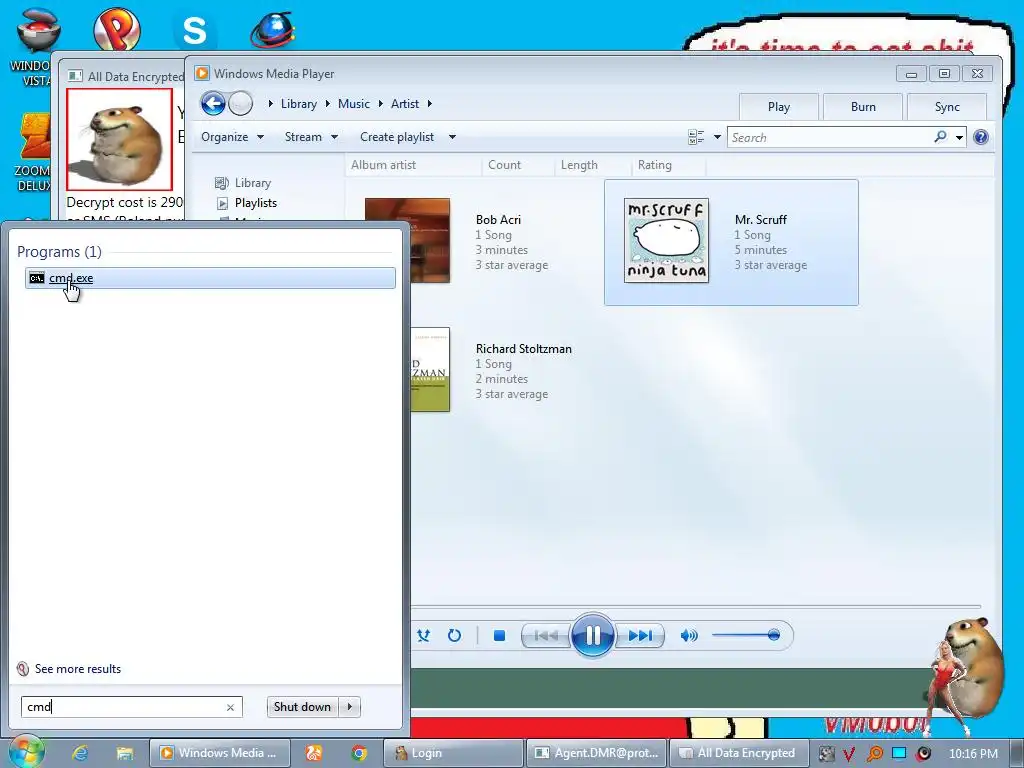Screen dimensions: 1024x768
Task: Open Media Player Help icon
Action: [980, 137]
